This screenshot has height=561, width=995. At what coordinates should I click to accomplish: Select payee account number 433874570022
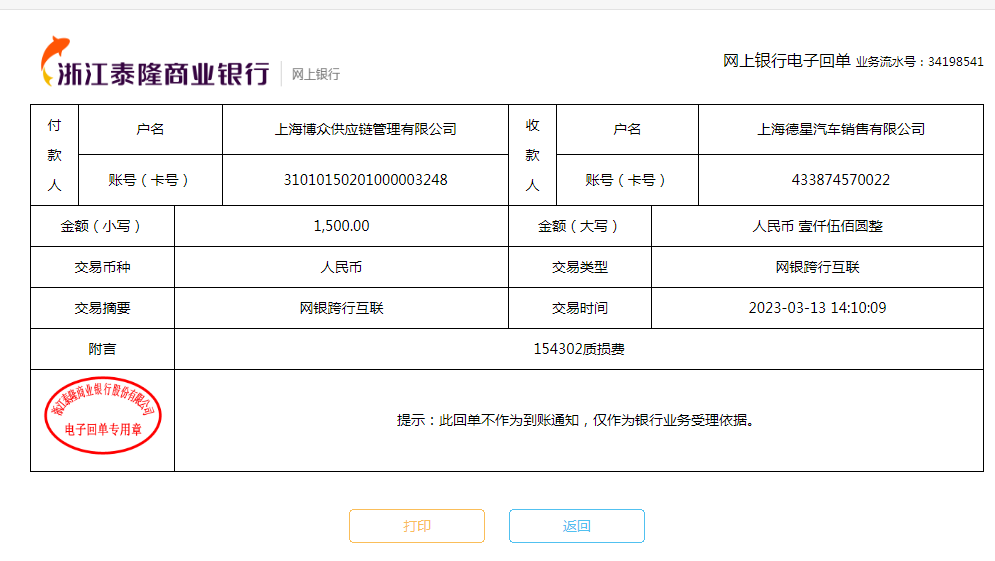pyautogui.click(x=840, y=180)
